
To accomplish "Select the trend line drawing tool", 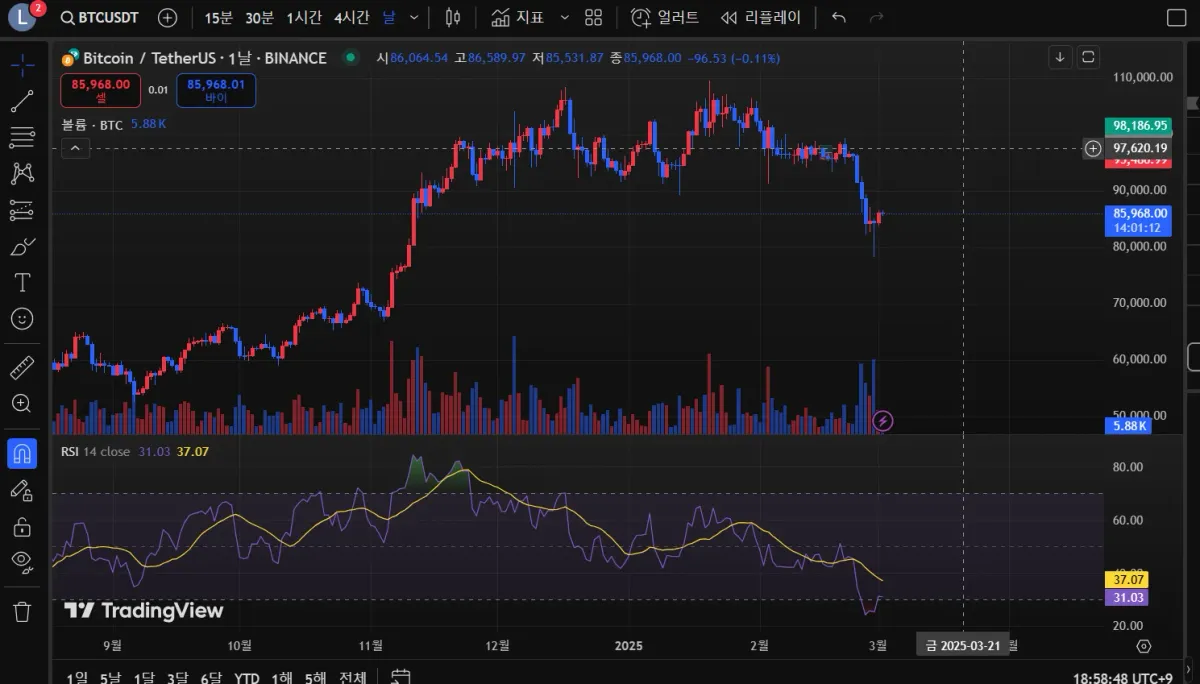I will [22, 101].
